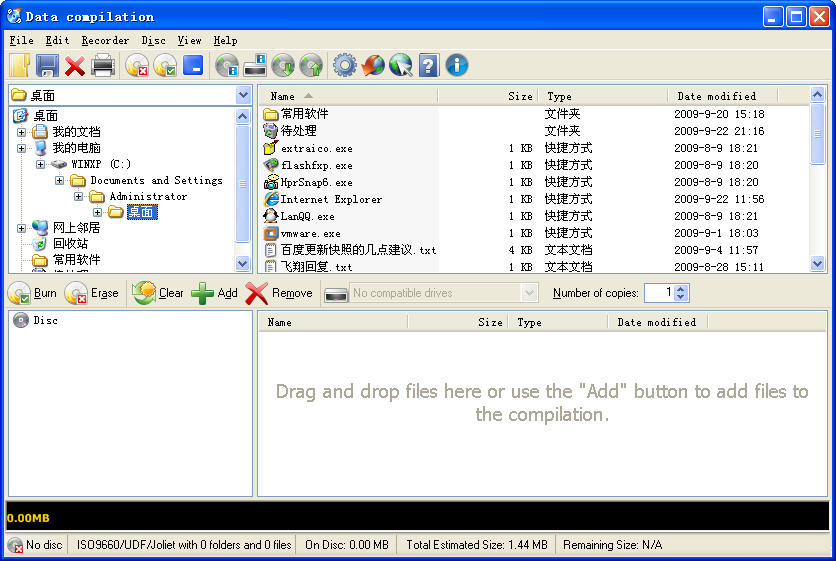Sort the compilation list by Size column
Image resolution: width=836 pixels, height=561 pixels.
click(x=457, y=322)
